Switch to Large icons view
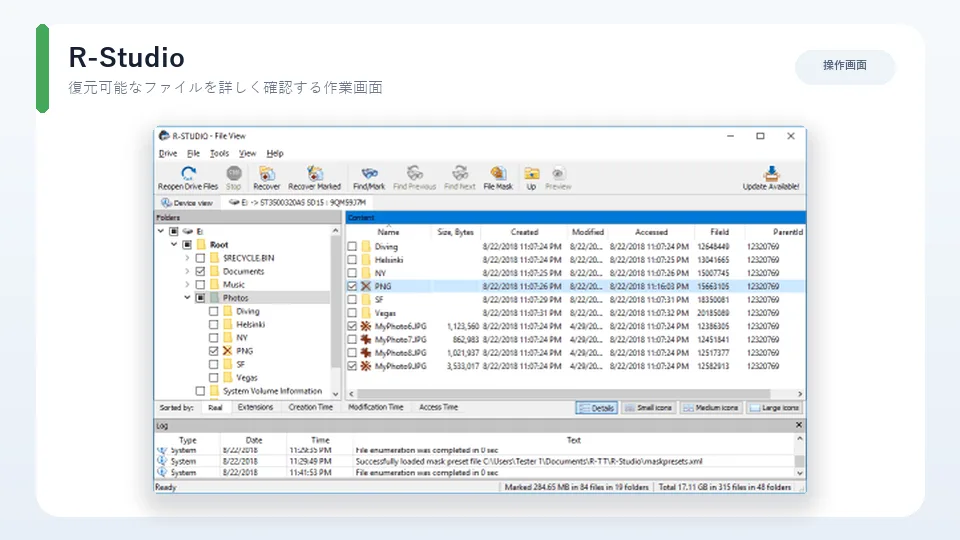Viewport: 960px width, 540px height. 774,408
